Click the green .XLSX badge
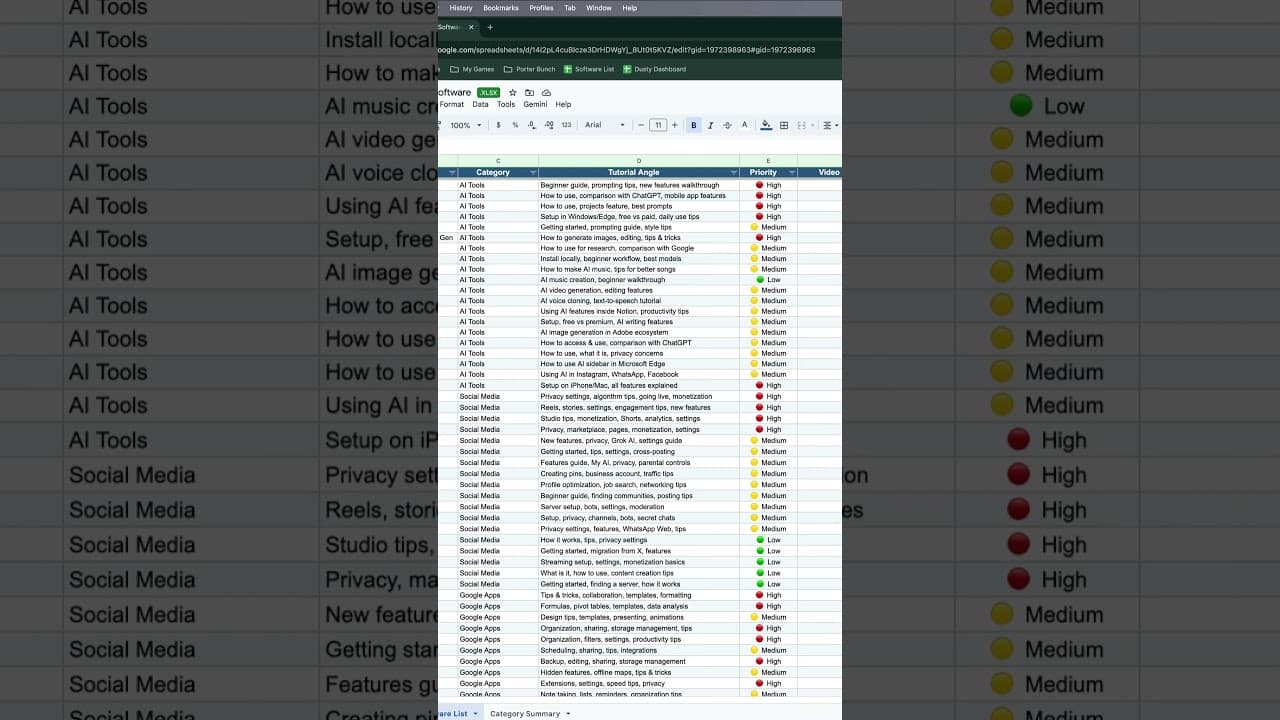 tap(488, 93)
